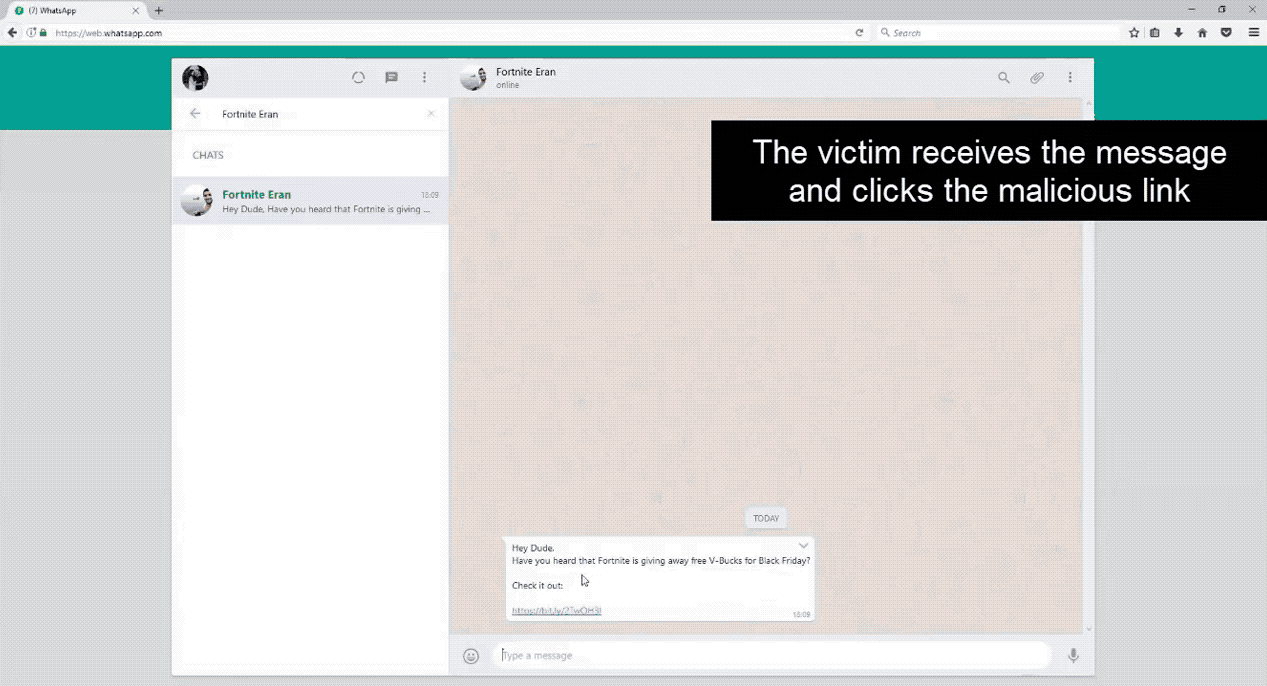
Task: Close the WhatsApp browser tab
Action: (136, 11)
